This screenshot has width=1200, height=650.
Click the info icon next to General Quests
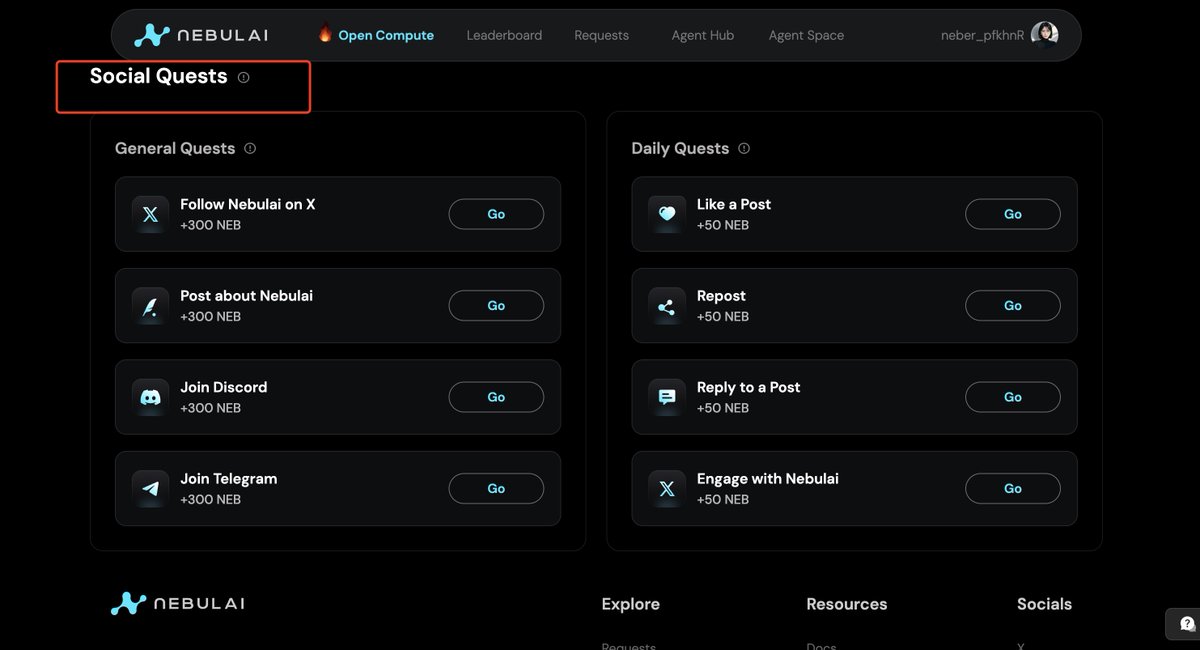tap(250, 148)
